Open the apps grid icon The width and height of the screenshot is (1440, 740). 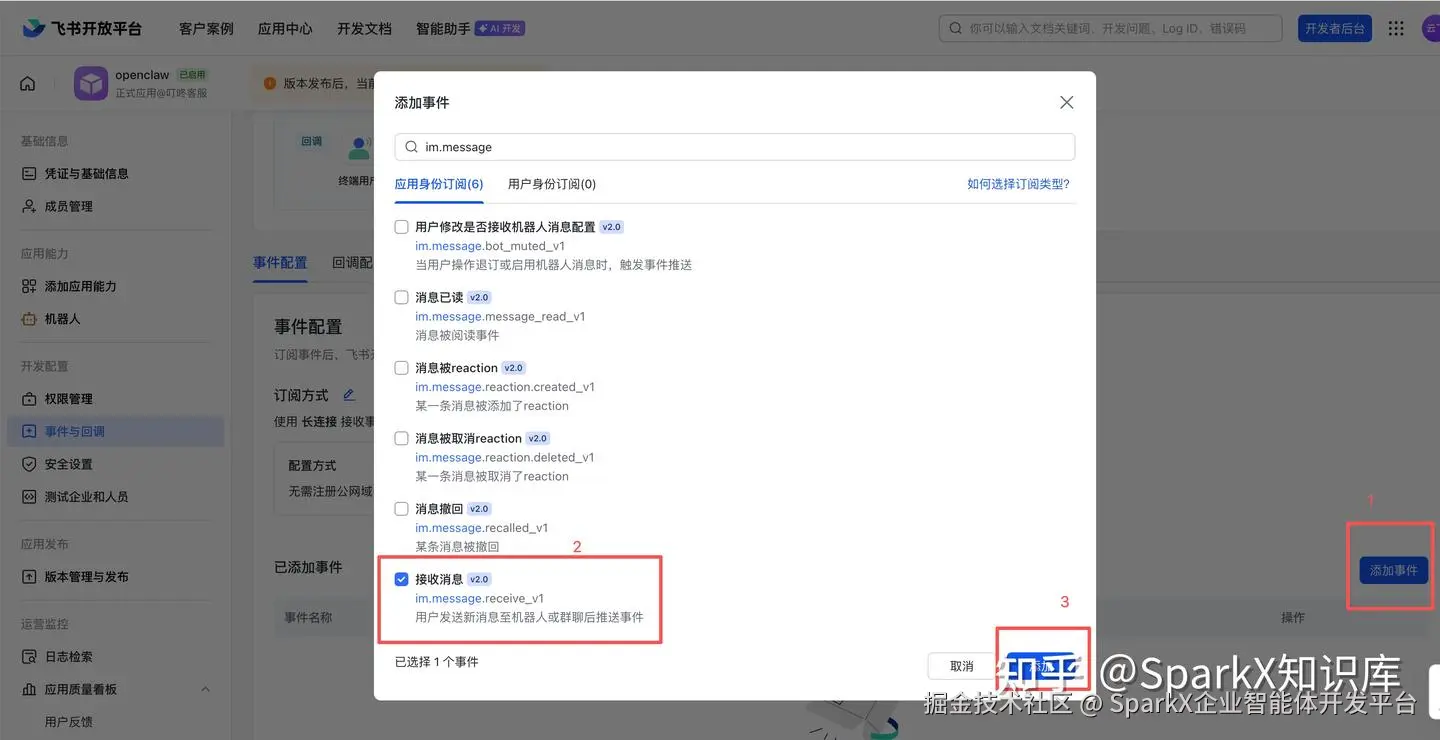[x=1396, y=28]
